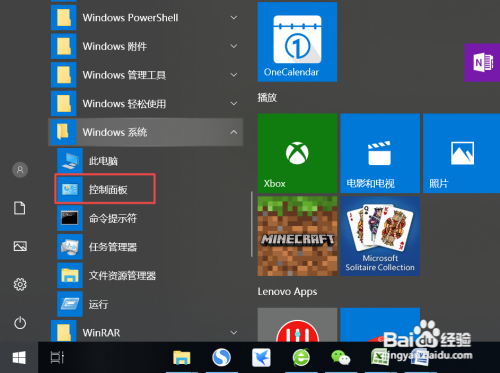
Task: Open Settings gear in Start sidebar
Action: (x=20, y=284)
